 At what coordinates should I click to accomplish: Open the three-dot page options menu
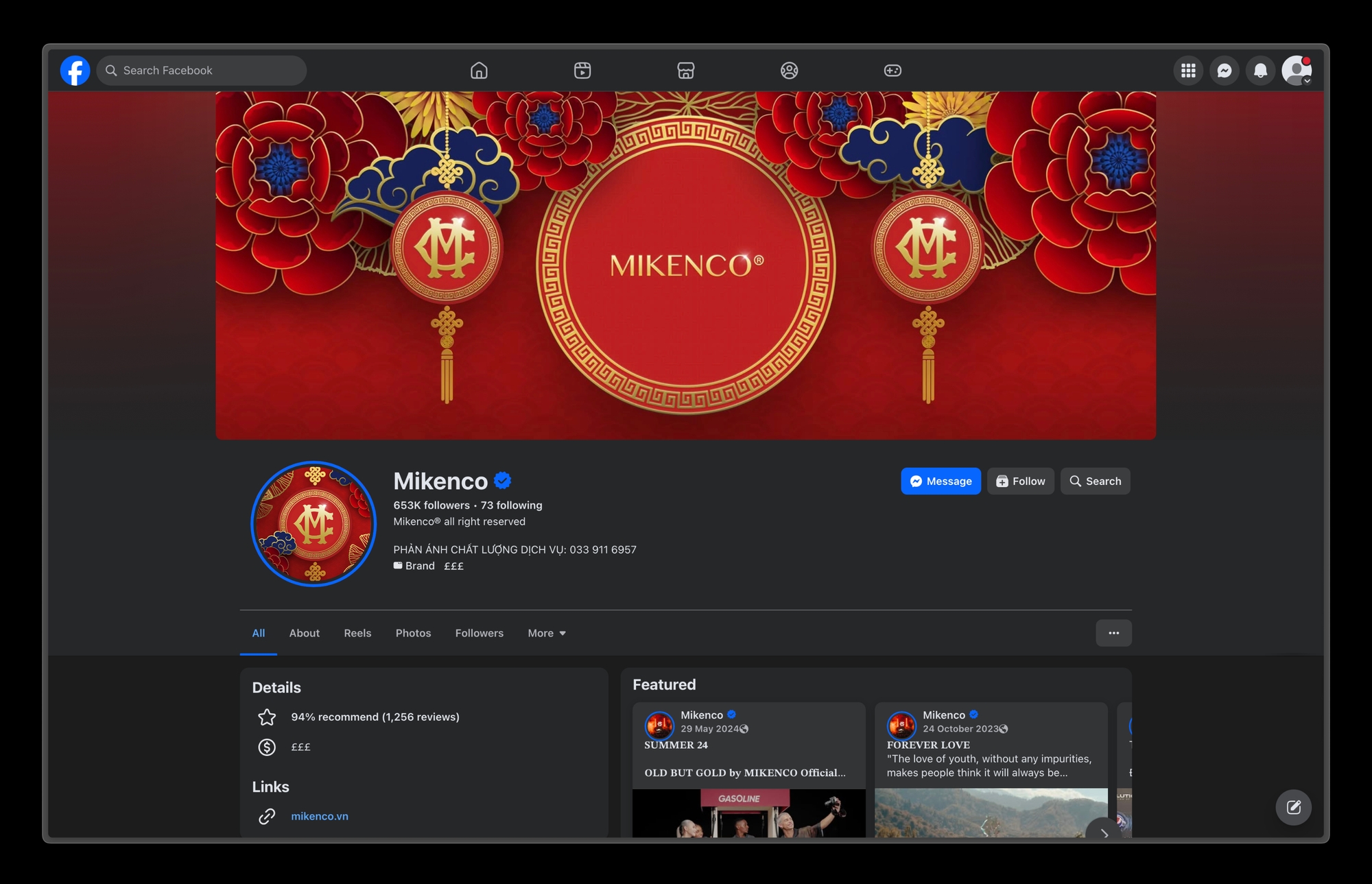1113,633
